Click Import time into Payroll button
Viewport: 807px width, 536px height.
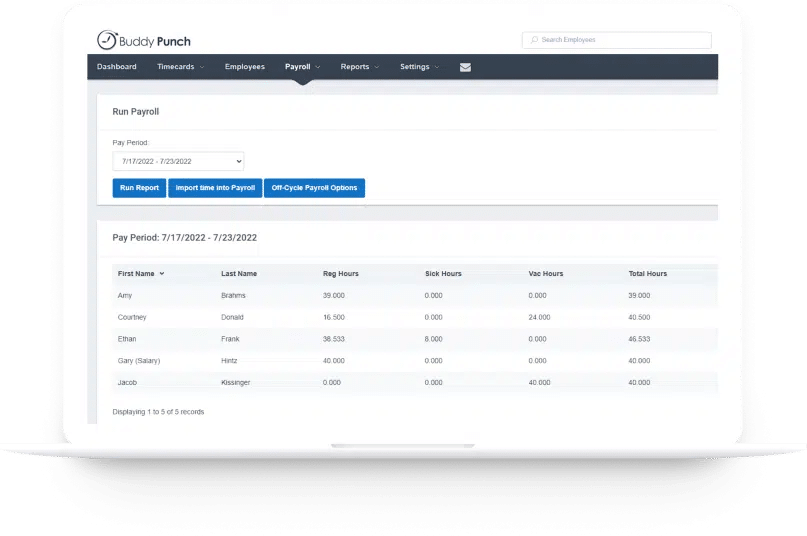point(215,188)
